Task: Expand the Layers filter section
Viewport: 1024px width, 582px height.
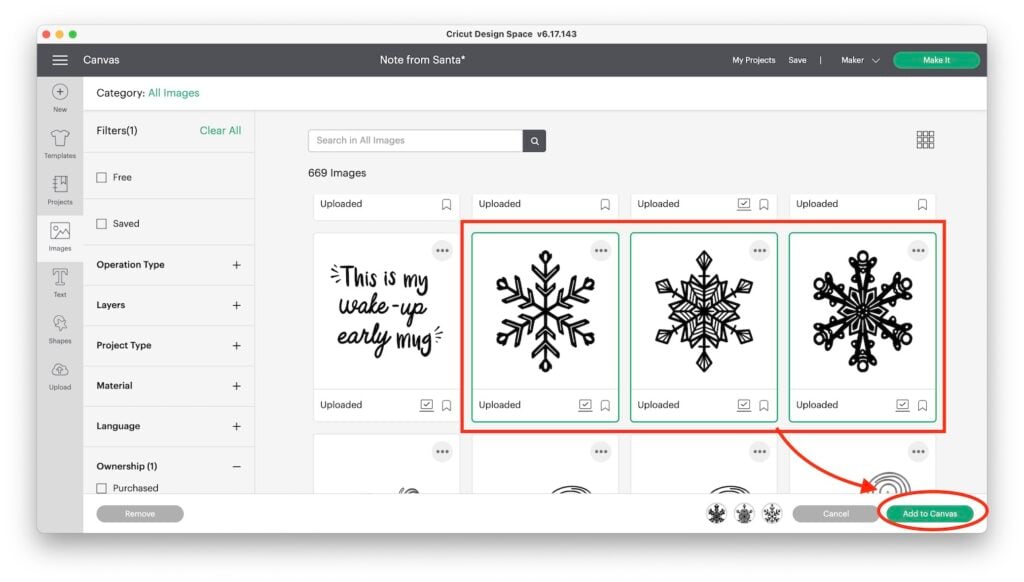Action: (236, 306)
